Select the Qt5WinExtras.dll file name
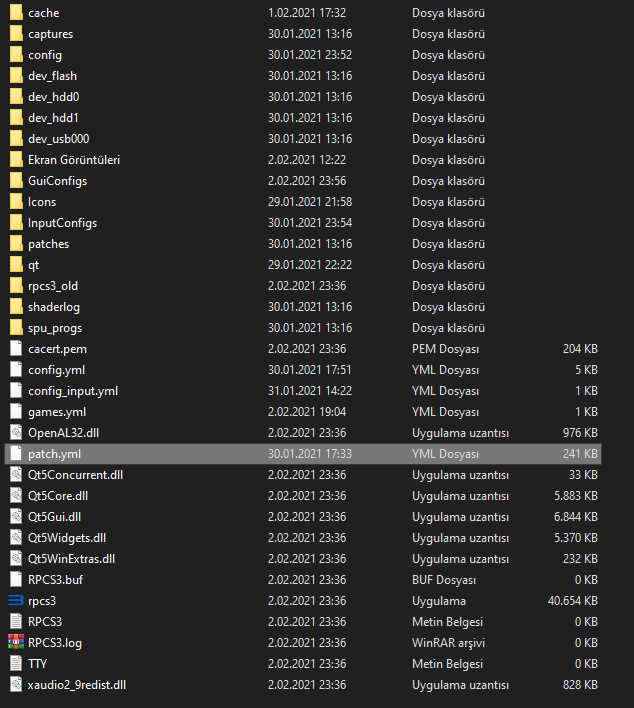Image resolution: width=634 pixels, height=708 pixels. (x=71, y=559)
